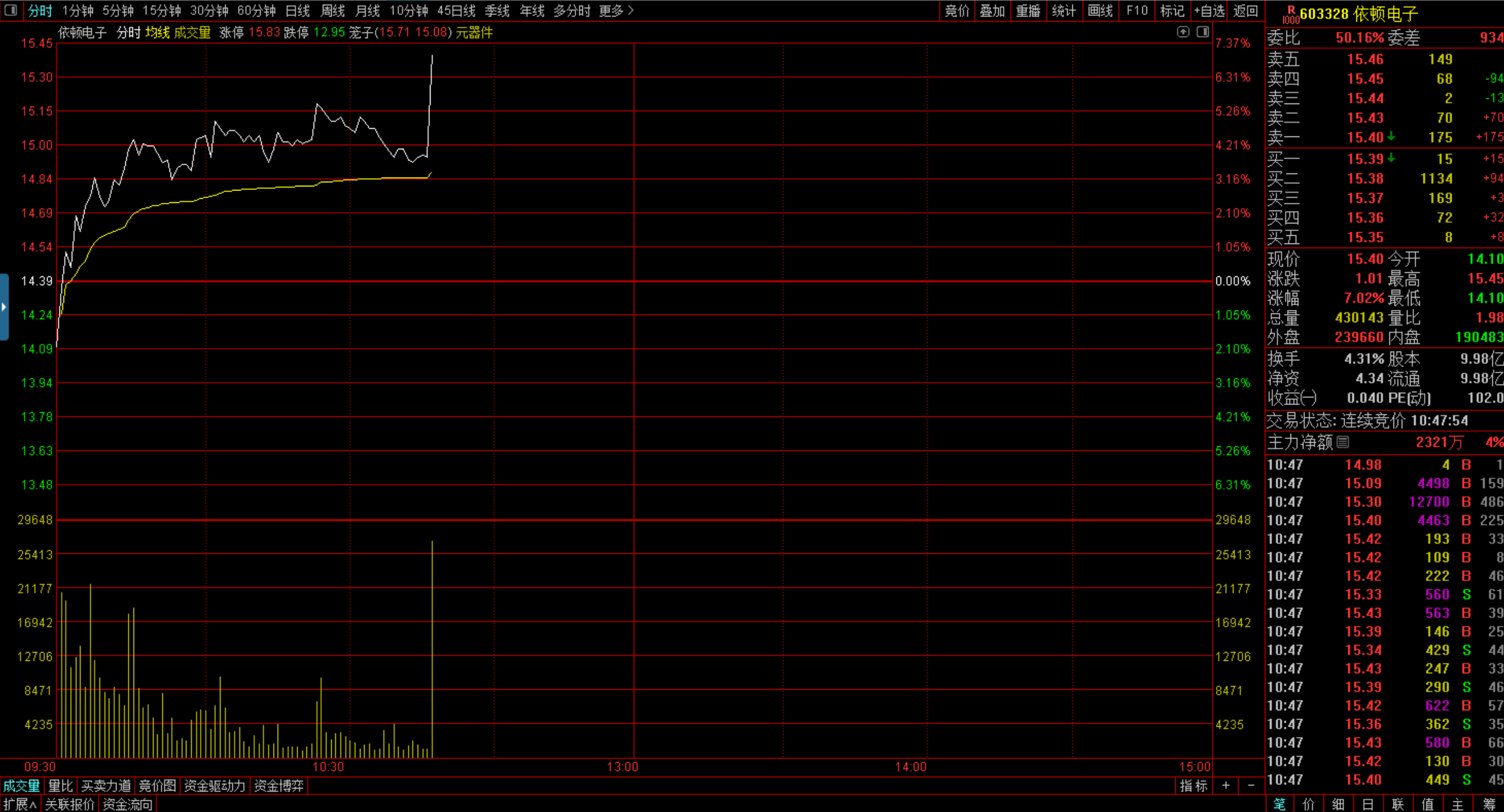Image resolution: width=1504 pixels, height=812 pixels.
Task: Click 标记 to mark this stock
Action: 1172,11
